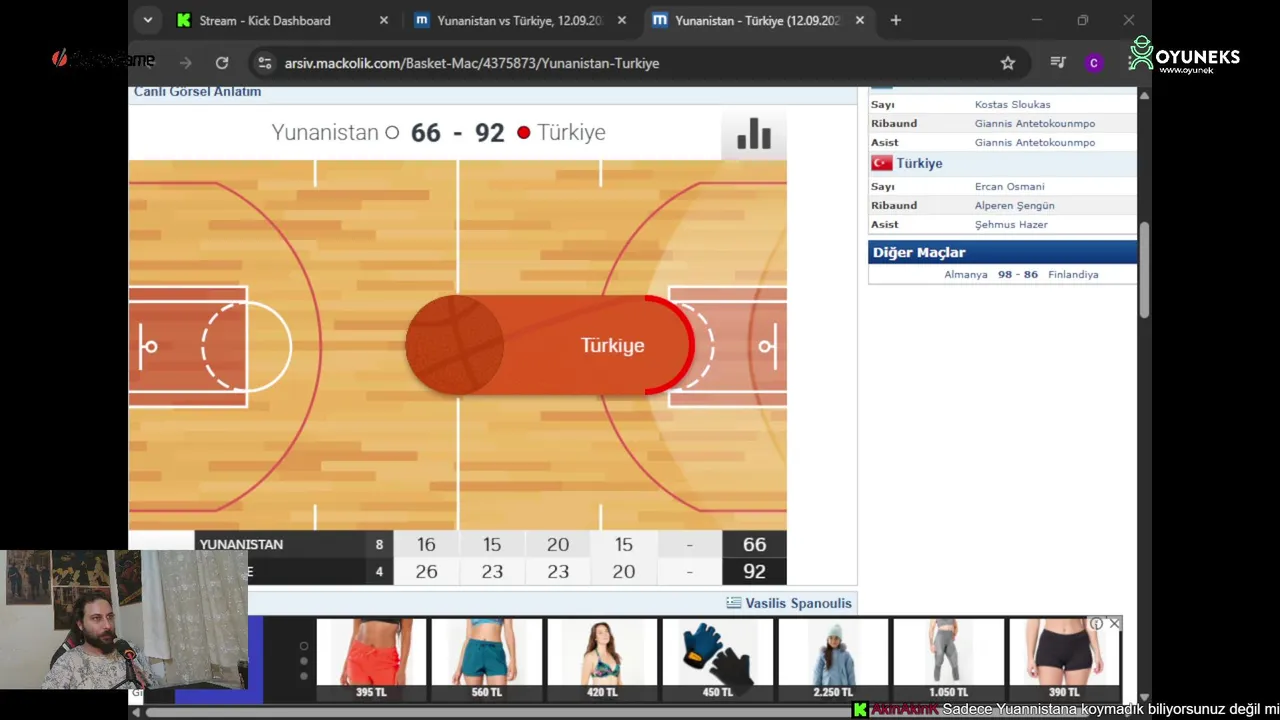Click the Türkiye possession pill on court

[549, 345]
